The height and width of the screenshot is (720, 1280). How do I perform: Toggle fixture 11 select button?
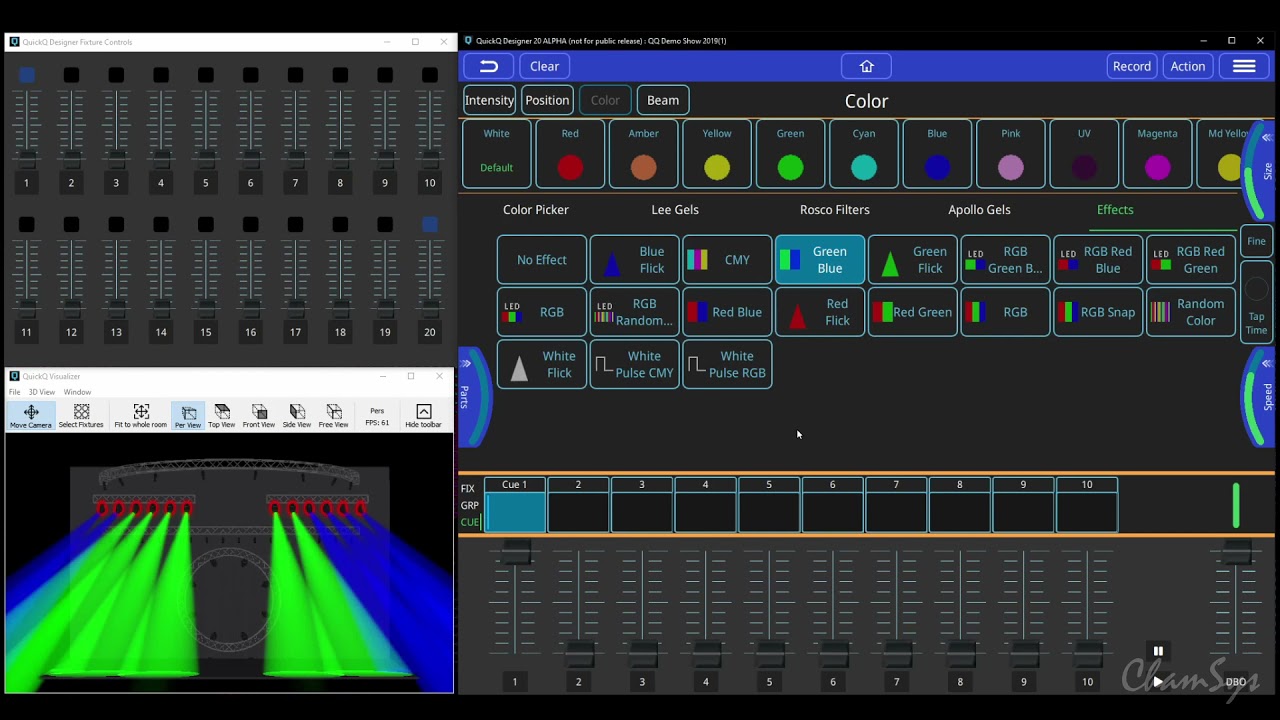coord(26,225)
